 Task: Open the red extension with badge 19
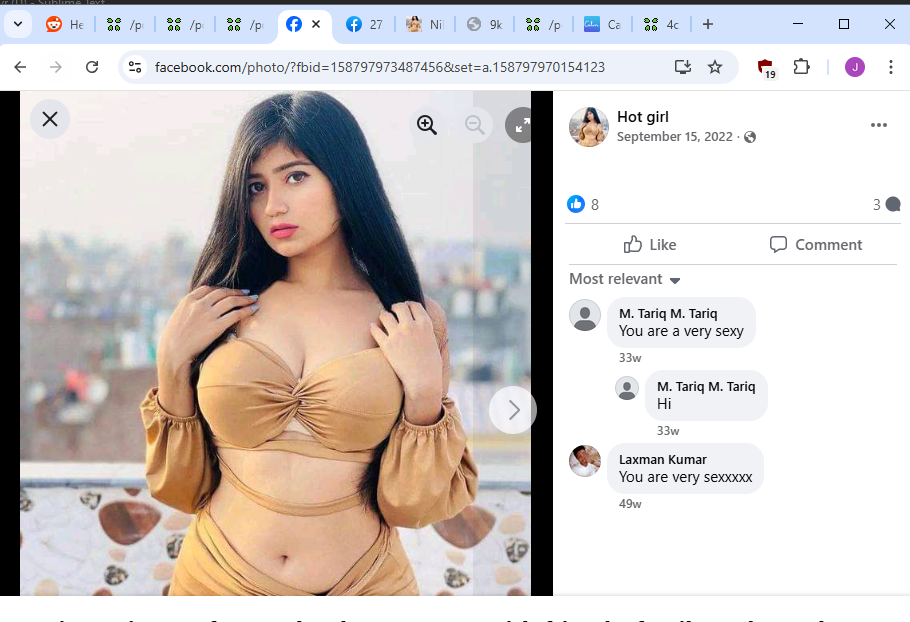coord(767,68)
